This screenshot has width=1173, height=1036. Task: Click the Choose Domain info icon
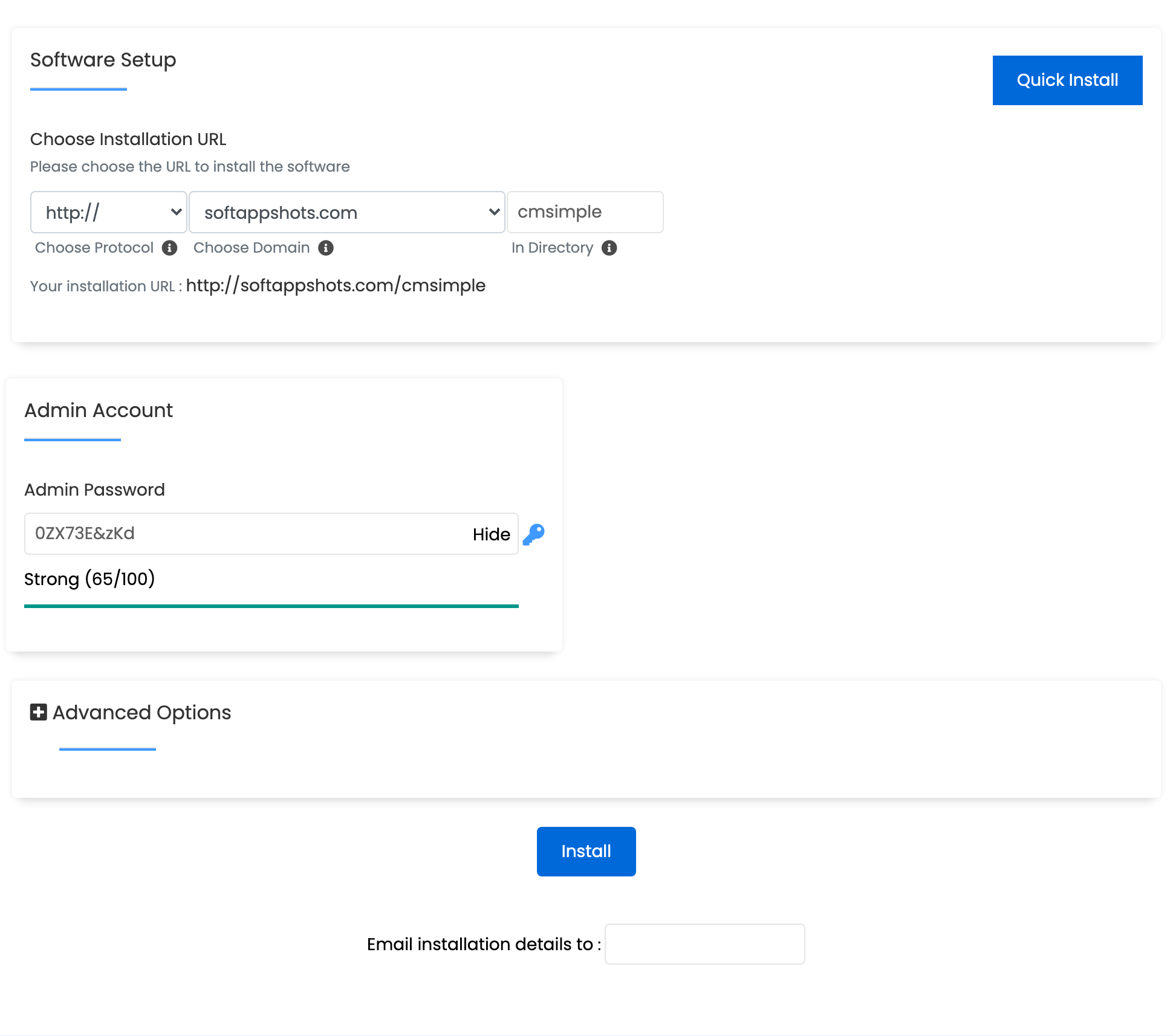(325, 248)
